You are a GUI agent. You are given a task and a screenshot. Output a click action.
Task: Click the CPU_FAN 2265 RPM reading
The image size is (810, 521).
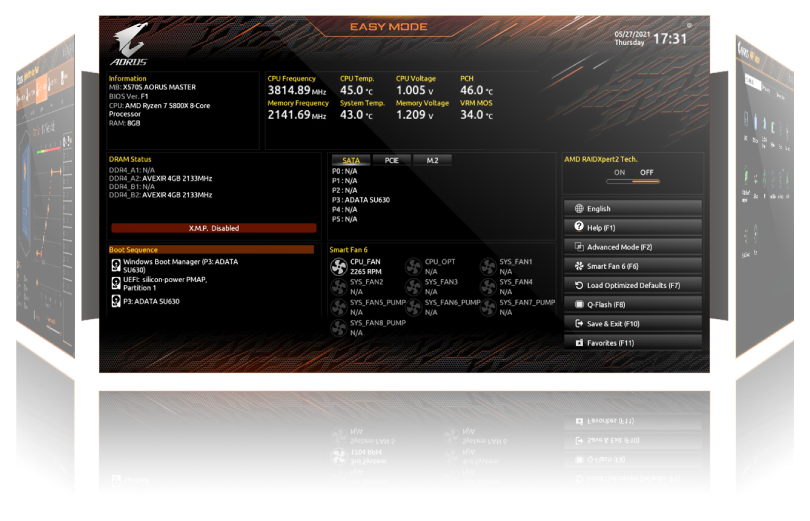click(366, 272)
